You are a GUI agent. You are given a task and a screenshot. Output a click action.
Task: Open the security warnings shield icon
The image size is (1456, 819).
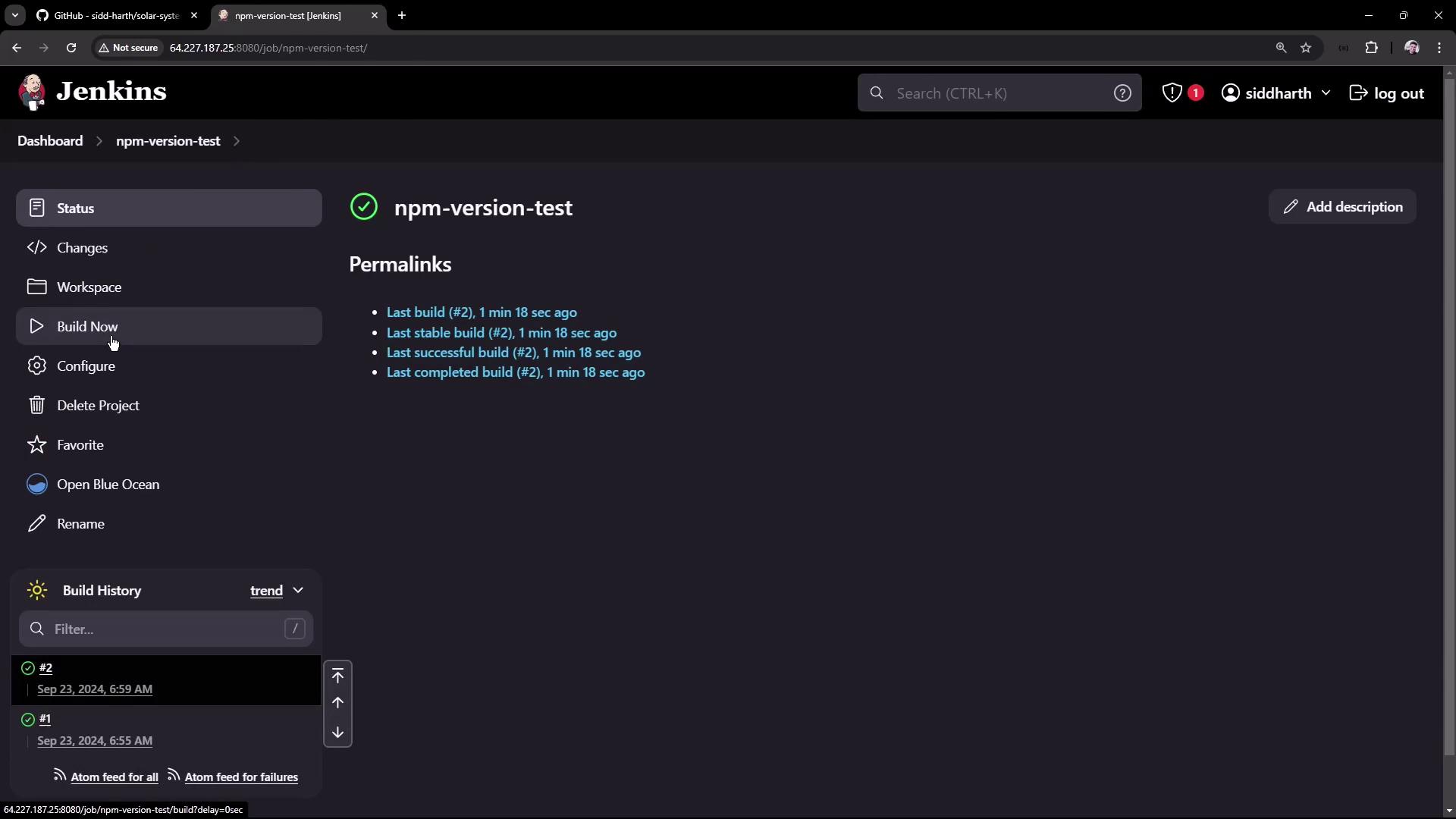[x=1172, y=93]
